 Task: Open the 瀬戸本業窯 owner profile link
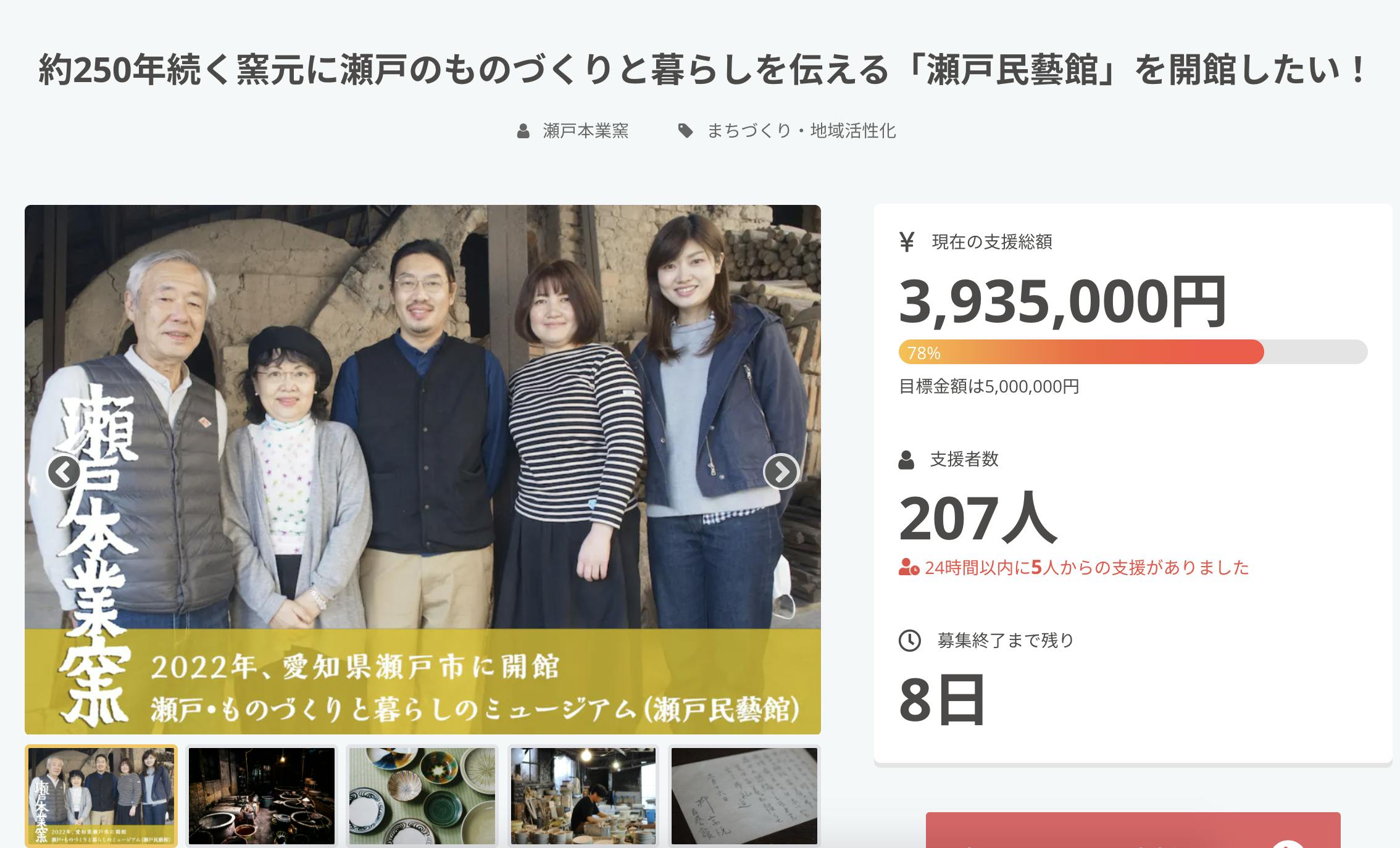pos(585,131)
